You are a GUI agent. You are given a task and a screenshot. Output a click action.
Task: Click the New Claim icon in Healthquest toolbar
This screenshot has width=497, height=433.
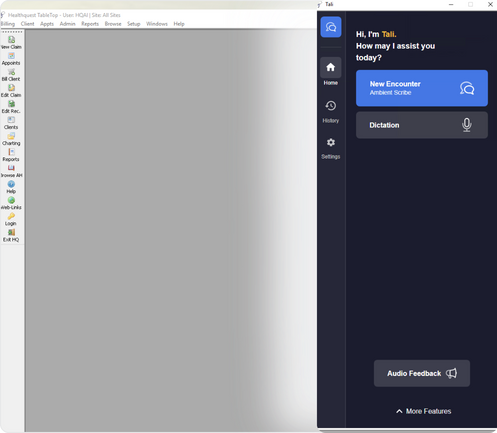(x=11, y=40)
